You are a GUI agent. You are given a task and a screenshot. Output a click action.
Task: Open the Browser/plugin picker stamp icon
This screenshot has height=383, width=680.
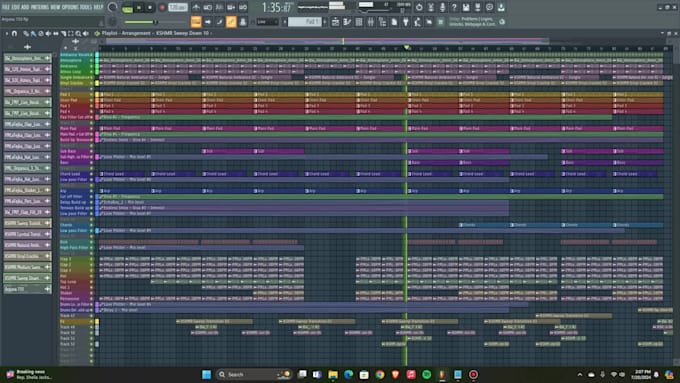click(243, 22)
